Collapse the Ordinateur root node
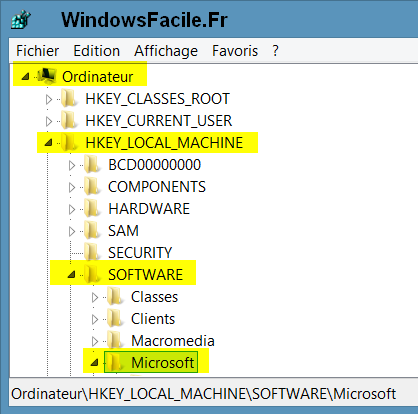Image resolution: width=418 pixels, height=414 pixels. 25,77
